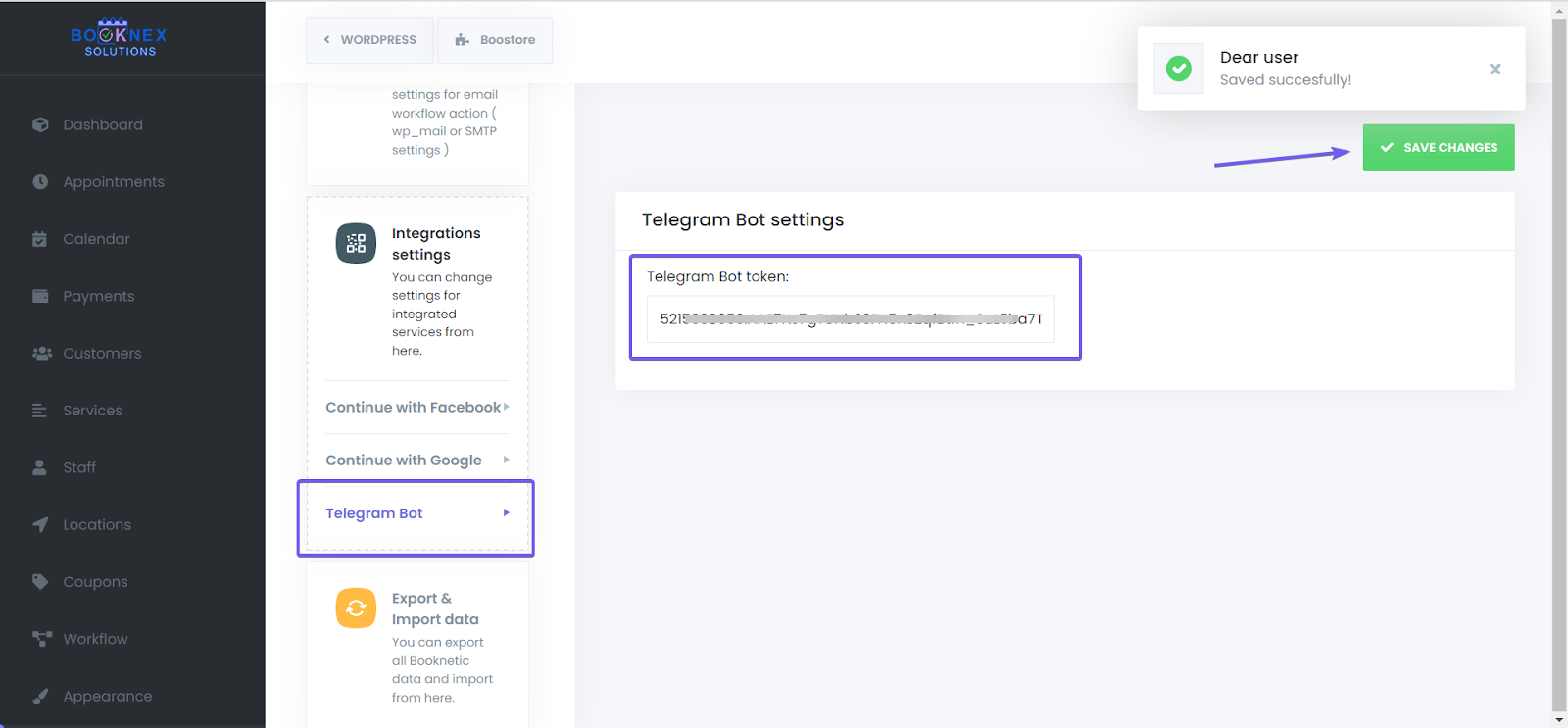Select the Payments wallet icon
Image resolution: width=1568 pixels, height=728 pixels.
40,296
